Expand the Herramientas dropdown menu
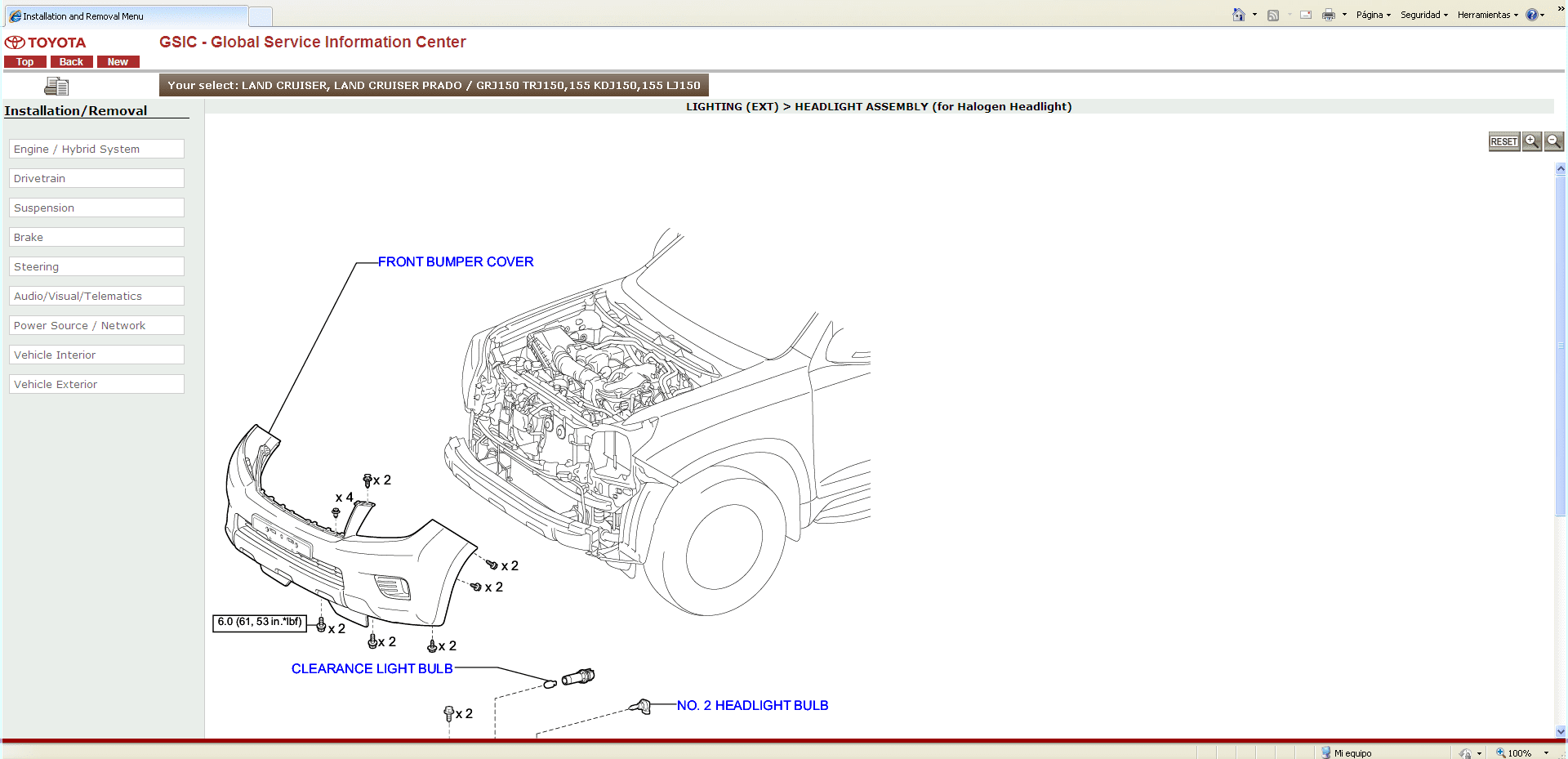Screen dimensions: 1568x759 coord(1487,15)
